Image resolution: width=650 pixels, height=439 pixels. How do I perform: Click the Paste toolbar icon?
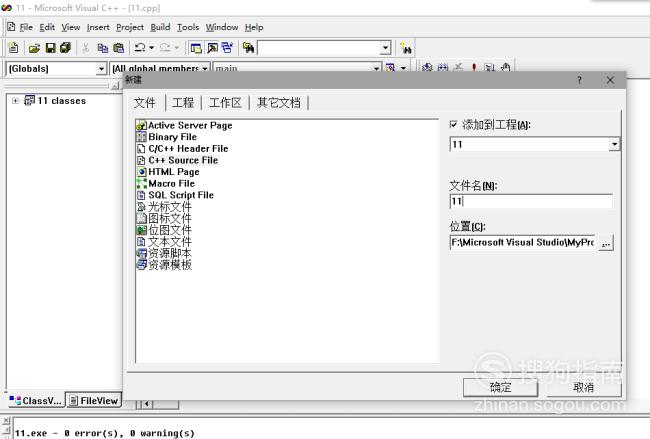coord(119,48)
